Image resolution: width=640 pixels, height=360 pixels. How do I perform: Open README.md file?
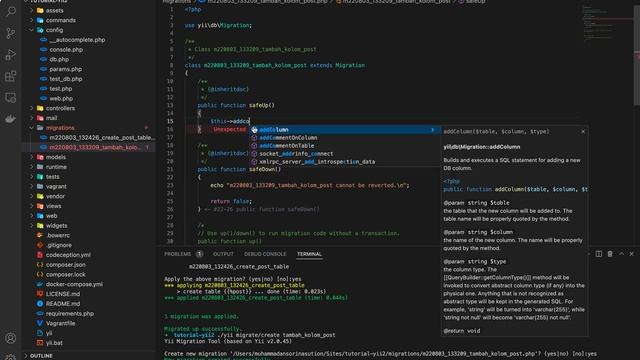coord(62,304)
